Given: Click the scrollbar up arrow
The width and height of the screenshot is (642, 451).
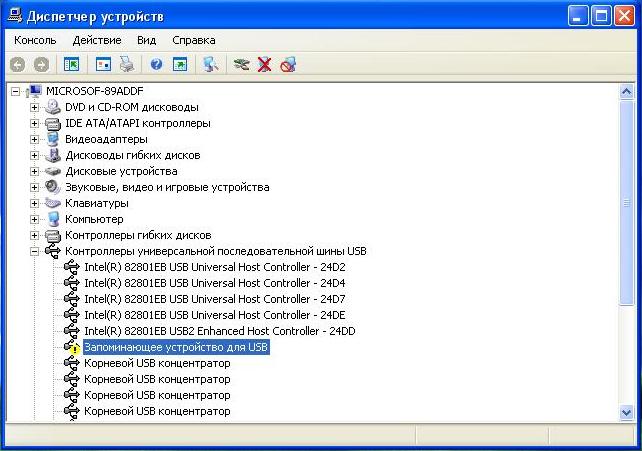Looking at the screenshot, I should pos(626,91).
